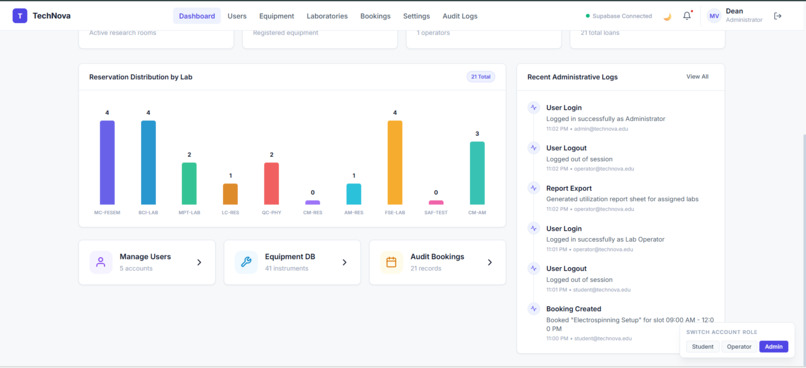
Task: Open the Equipment DB card
Action: coord(292,262)
